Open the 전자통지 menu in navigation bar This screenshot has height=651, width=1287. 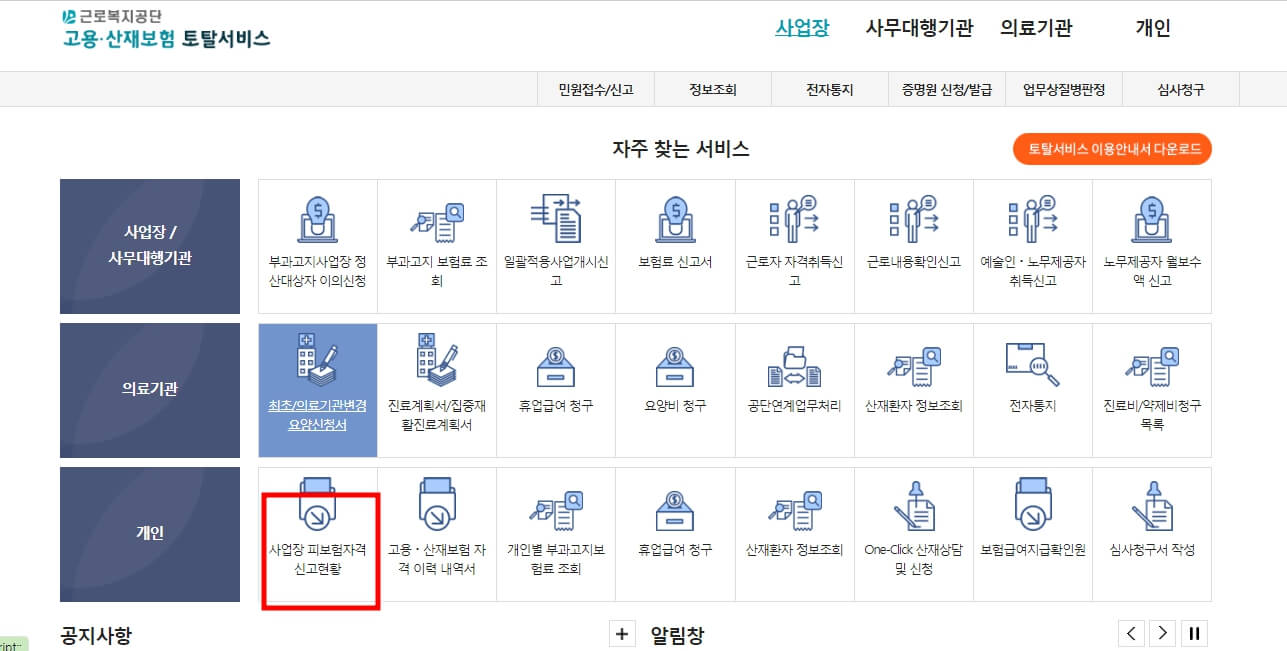coord(830,89)
